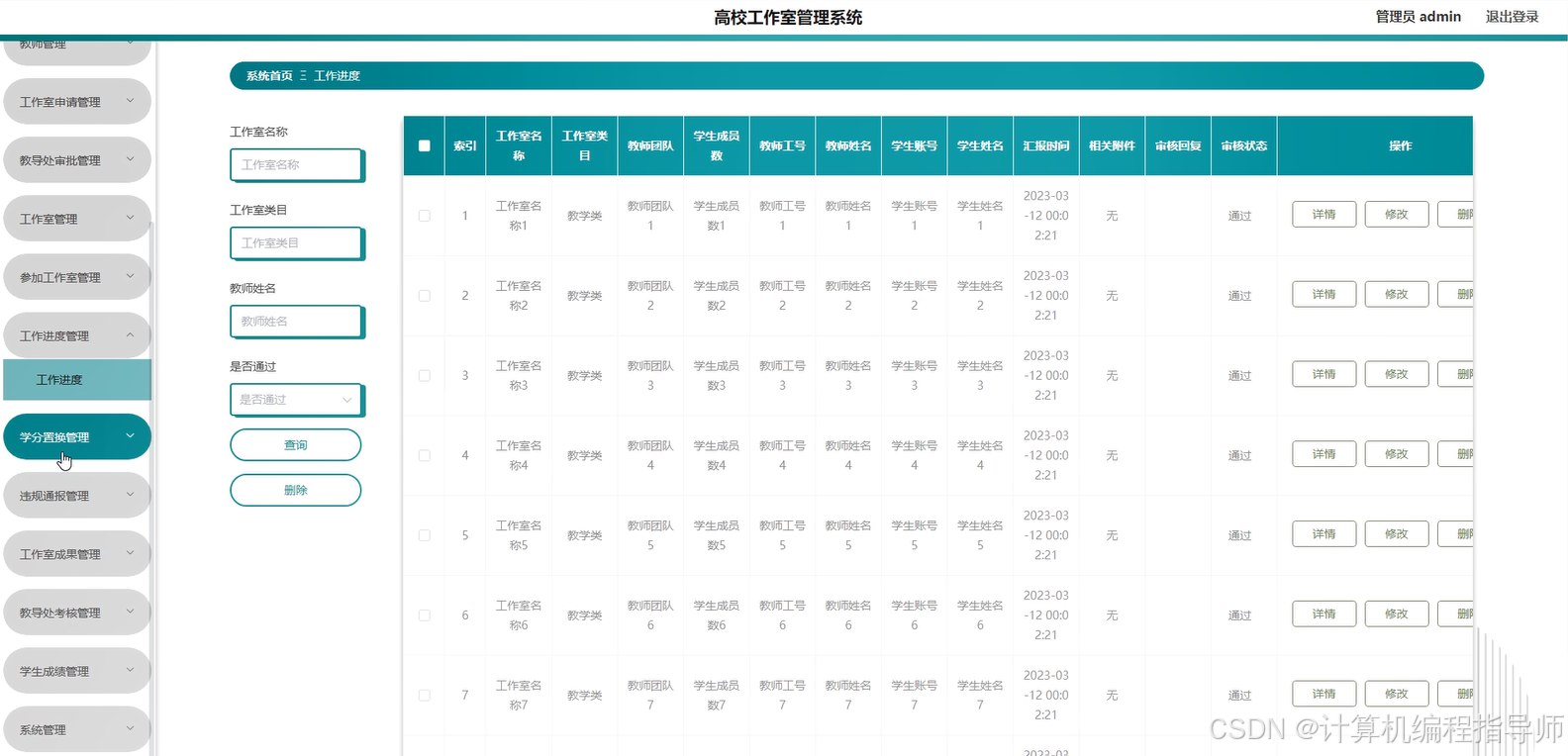Screen dimensions: 1568x756
Task: Open 详情 for row 7
Action: point(1323,695)
